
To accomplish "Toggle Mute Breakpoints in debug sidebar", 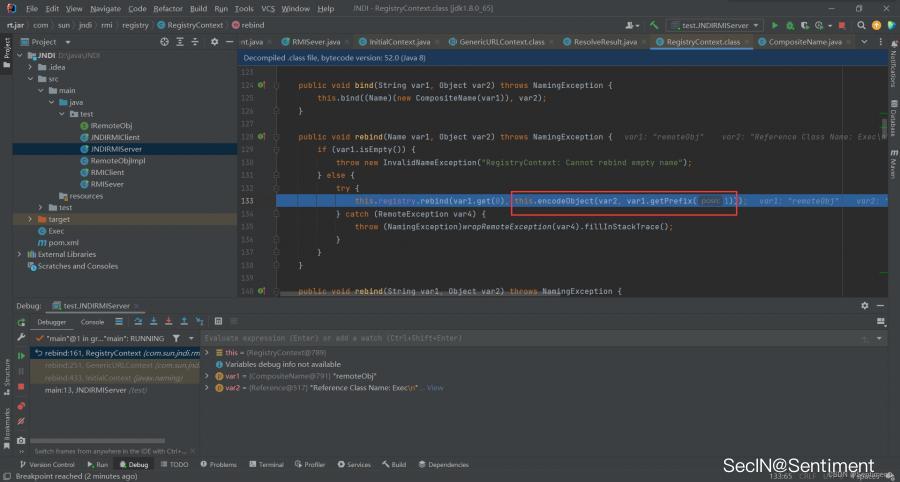I will (x=21, y=421).
